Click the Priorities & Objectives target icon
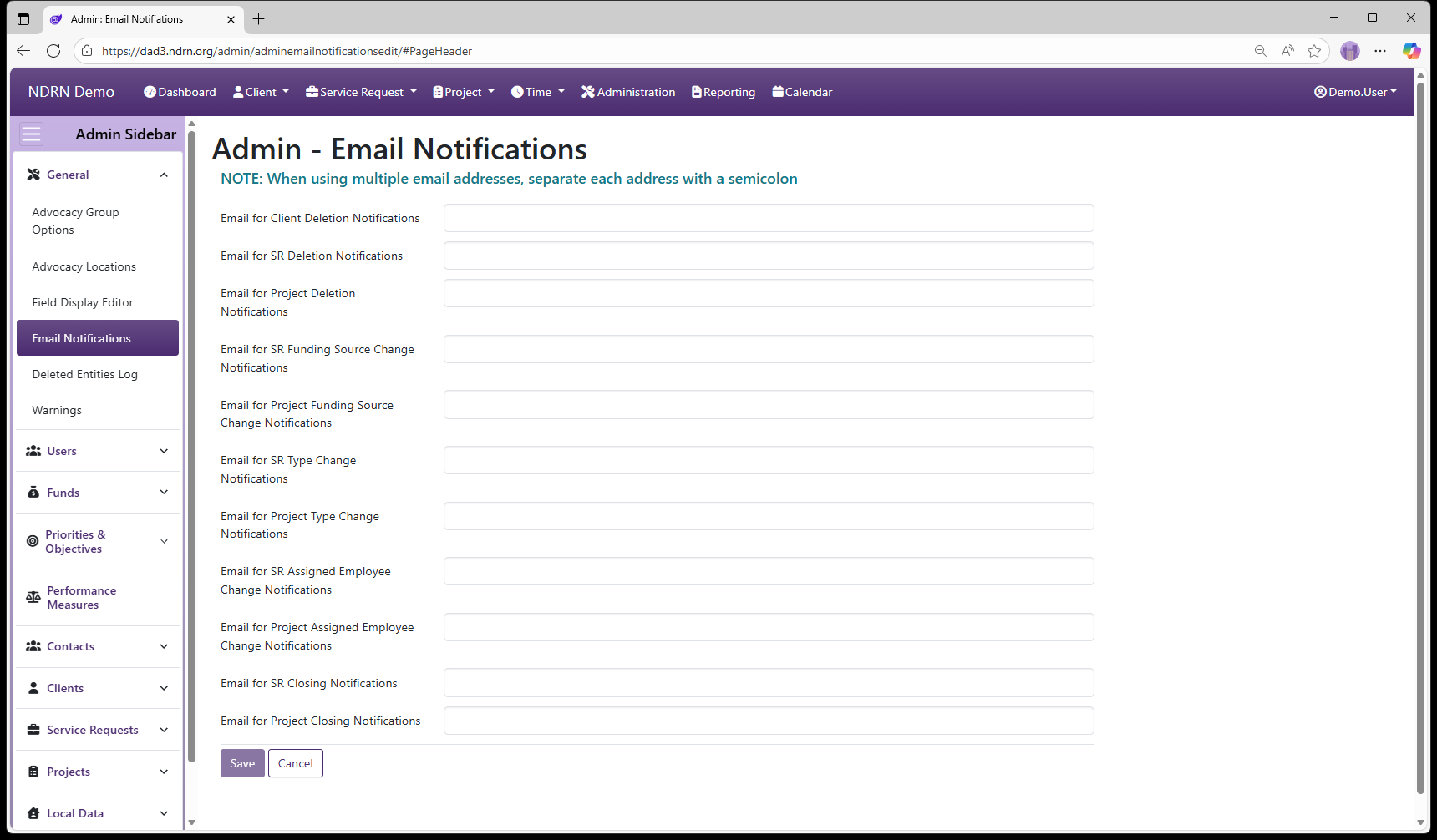This screenshot has width=1437, height=840. (x=33, y=541)
